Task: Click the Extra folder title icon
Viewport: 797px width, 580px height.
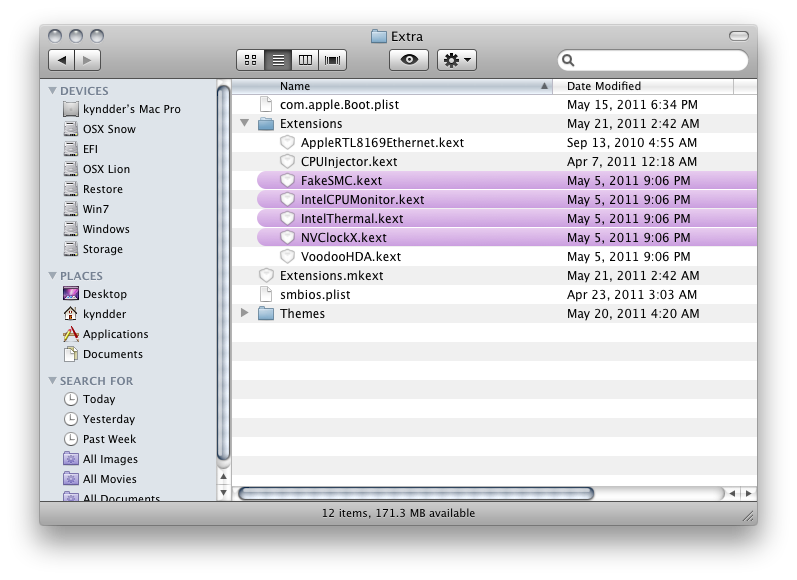Action: click(x=379, y=36)
